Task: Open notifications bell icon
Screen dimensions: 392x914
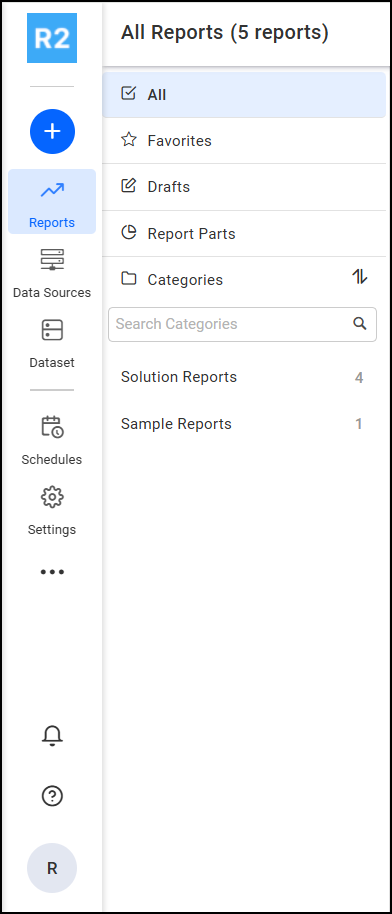Action: point(52,736)
